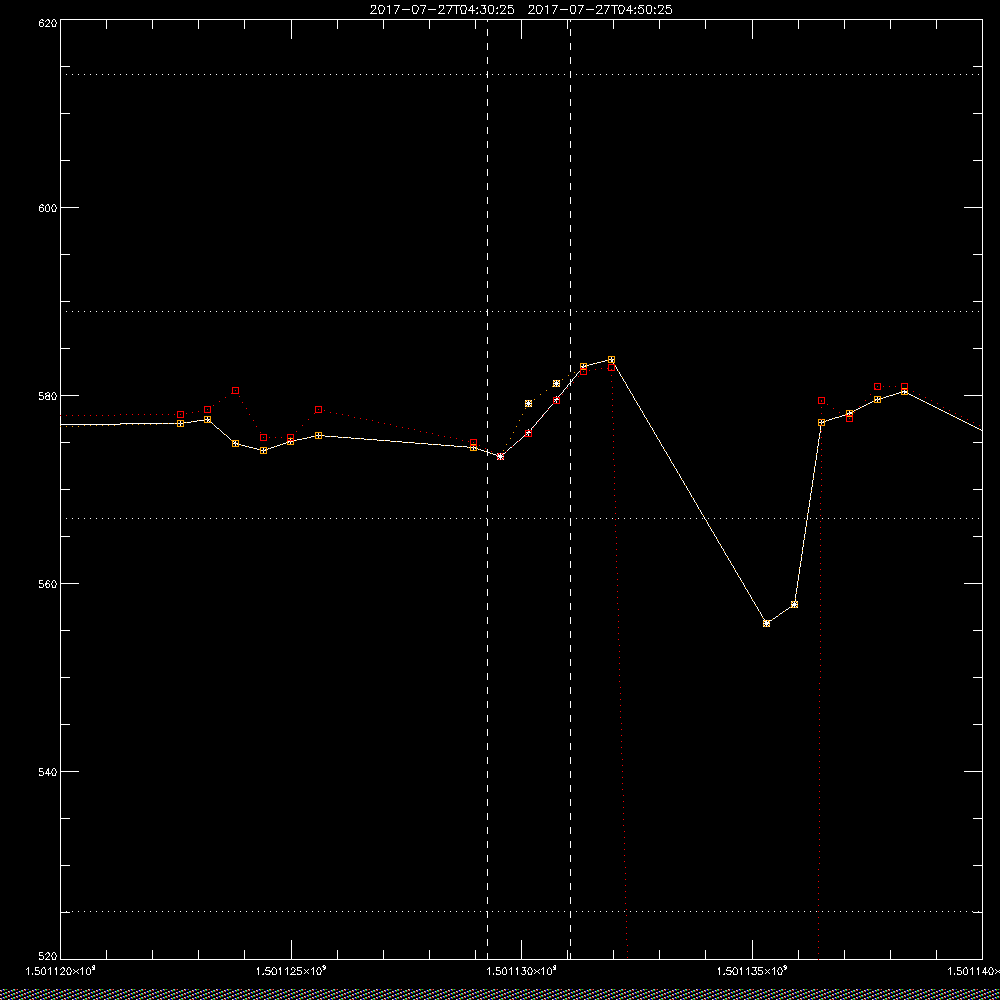Screen dimensions: 1000x1000
Task: Click the second vertical dashed line
Action: (x=570, y=489)
